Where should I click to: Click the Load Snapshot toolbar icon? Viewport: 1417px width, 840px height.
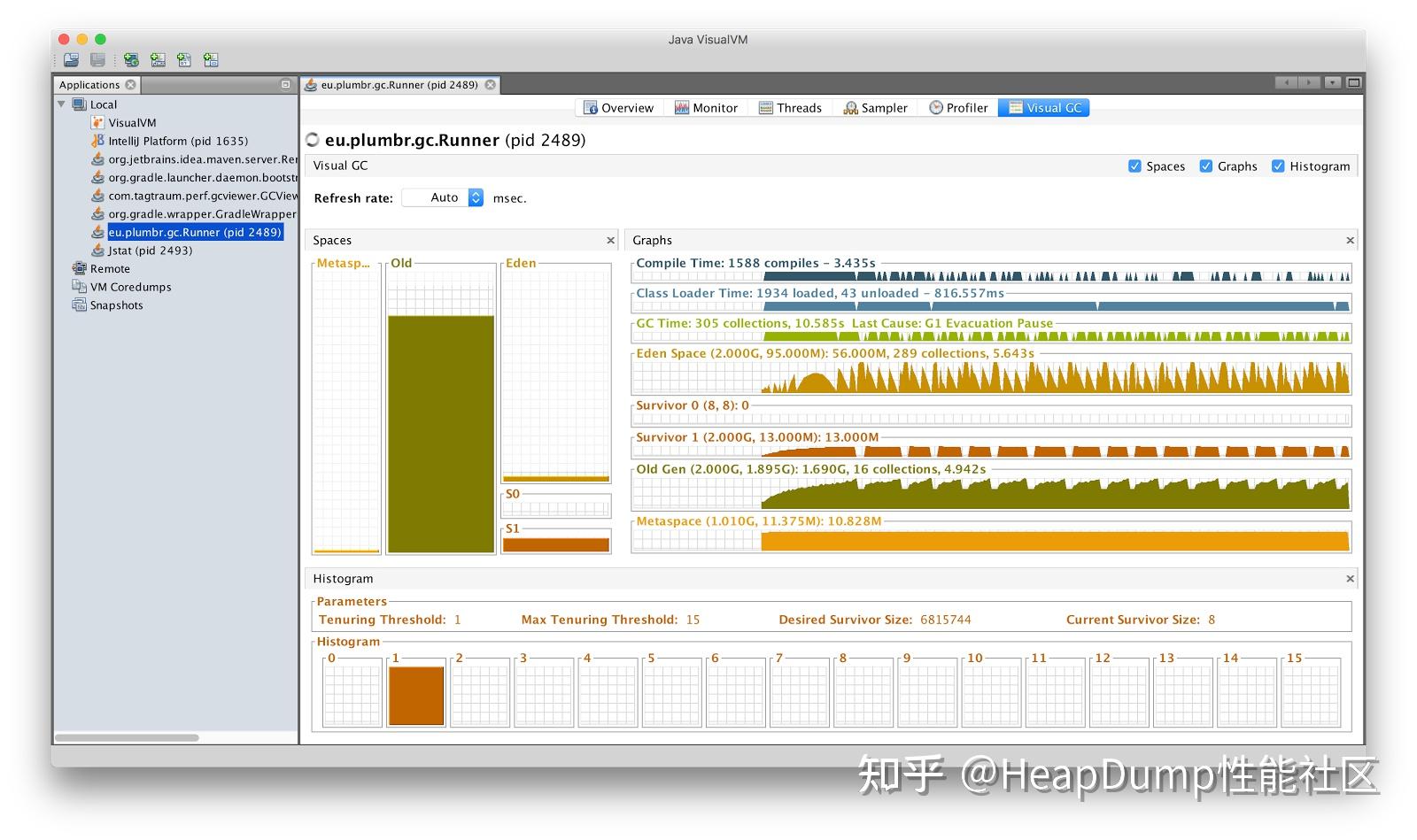coord(71,60)
